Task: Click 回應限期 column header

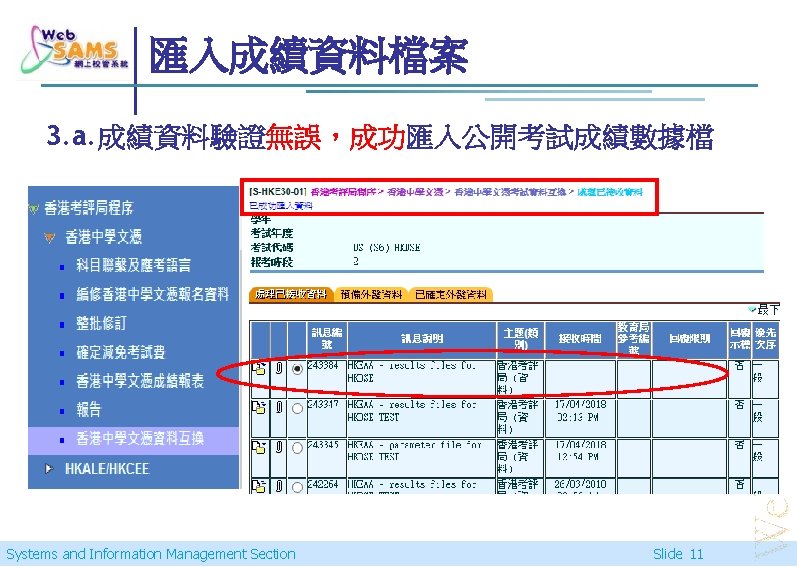Action: coord(689,338)
